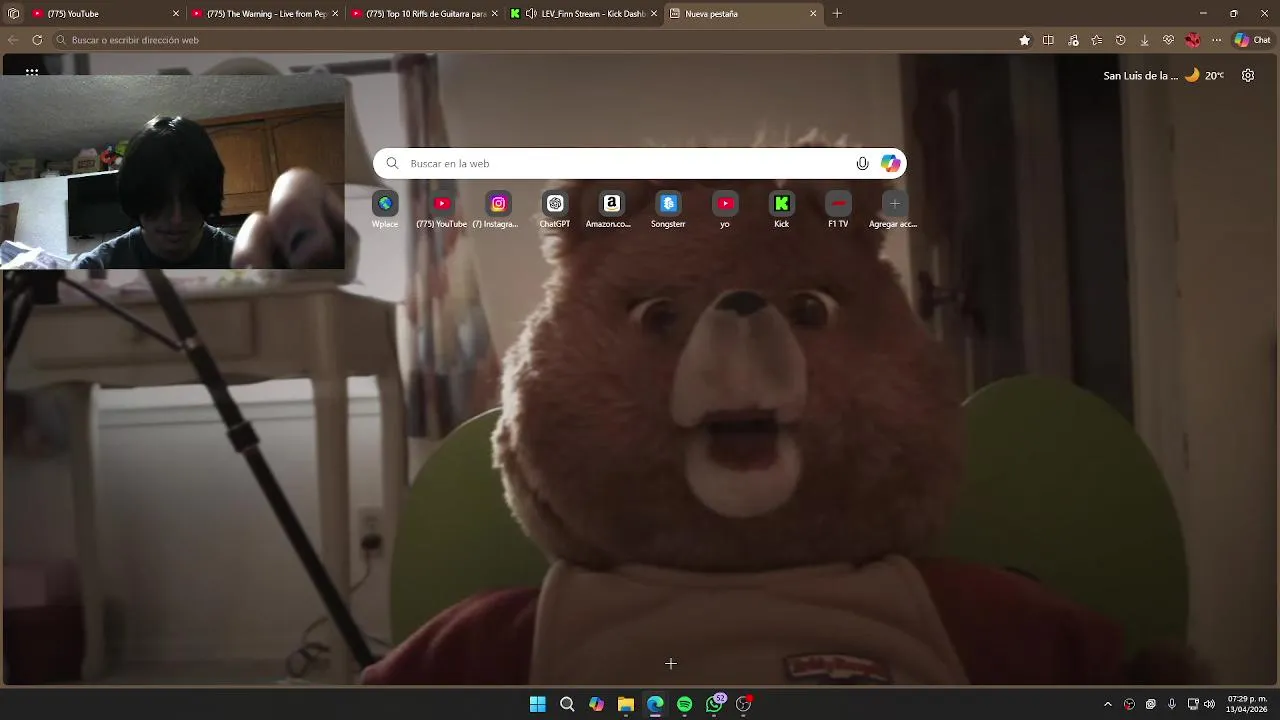Open the media control music icon
Viewport: 1280px width, 720px height.
pos(1073,40)
